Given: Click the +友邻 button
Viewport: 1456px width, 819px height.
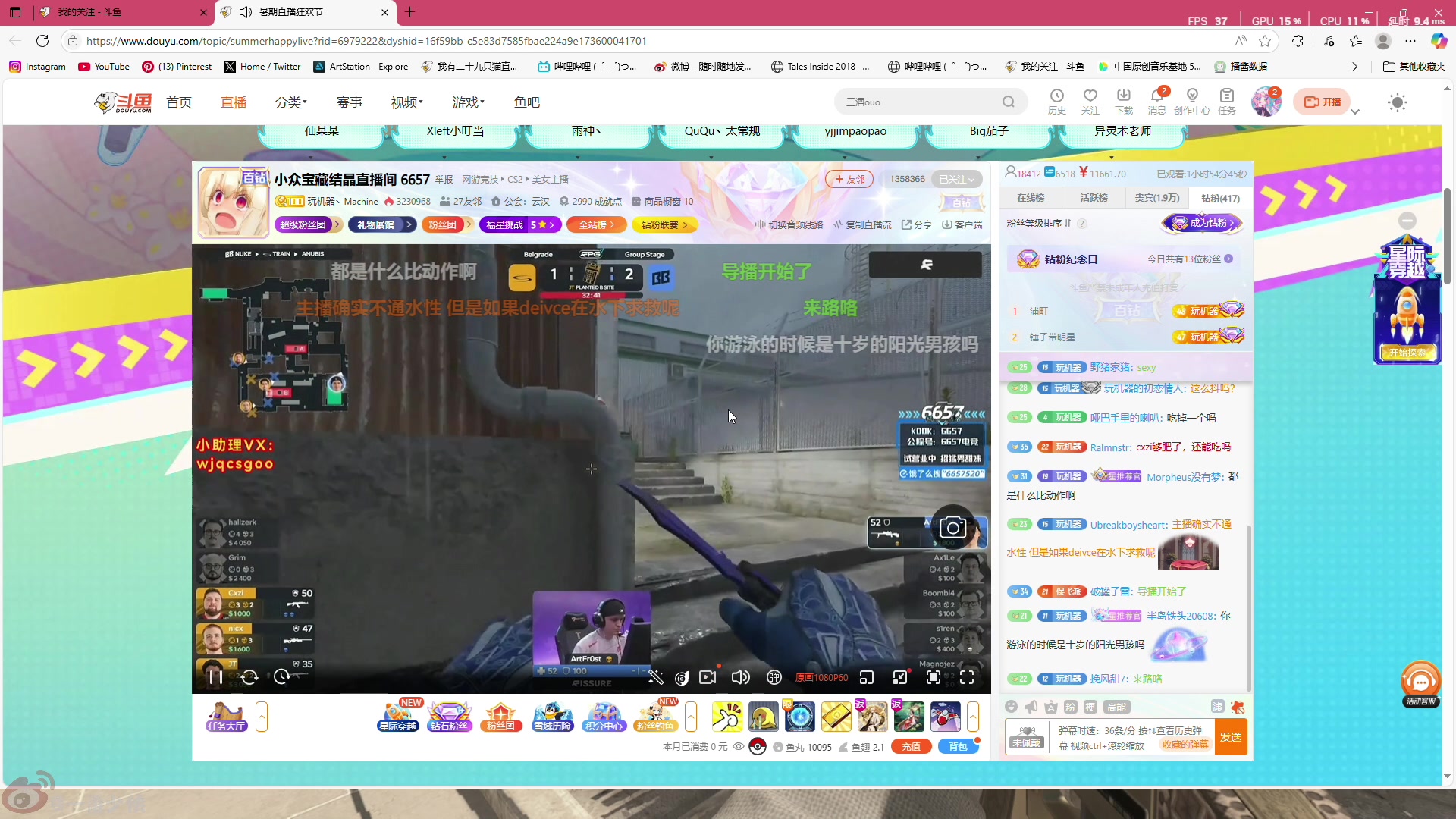Looking at the screenshot, I should [849, 179].
